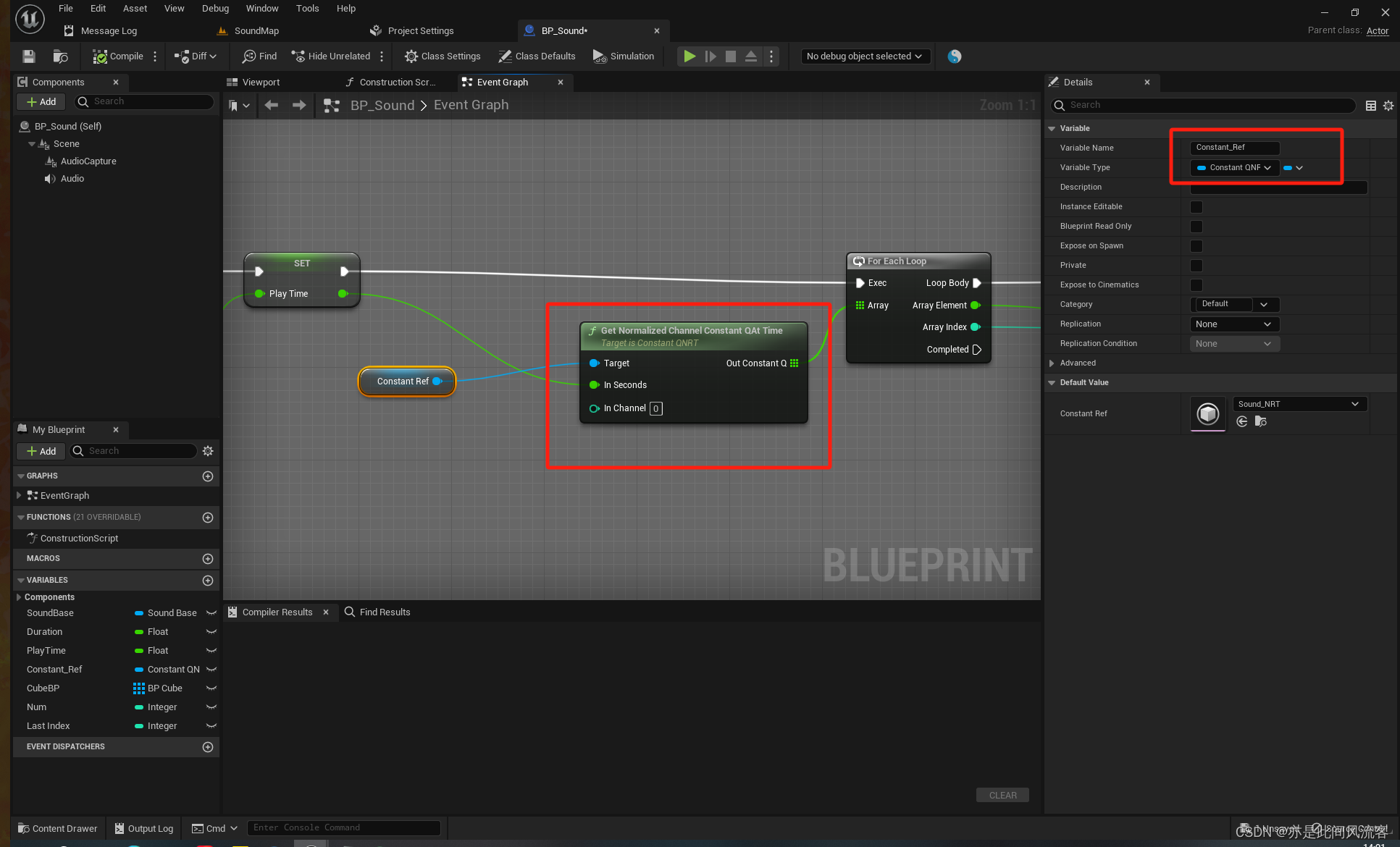Click the Details property matrix grid icon
Viewport: 1400px width, 847px height.
[1370, 106]
